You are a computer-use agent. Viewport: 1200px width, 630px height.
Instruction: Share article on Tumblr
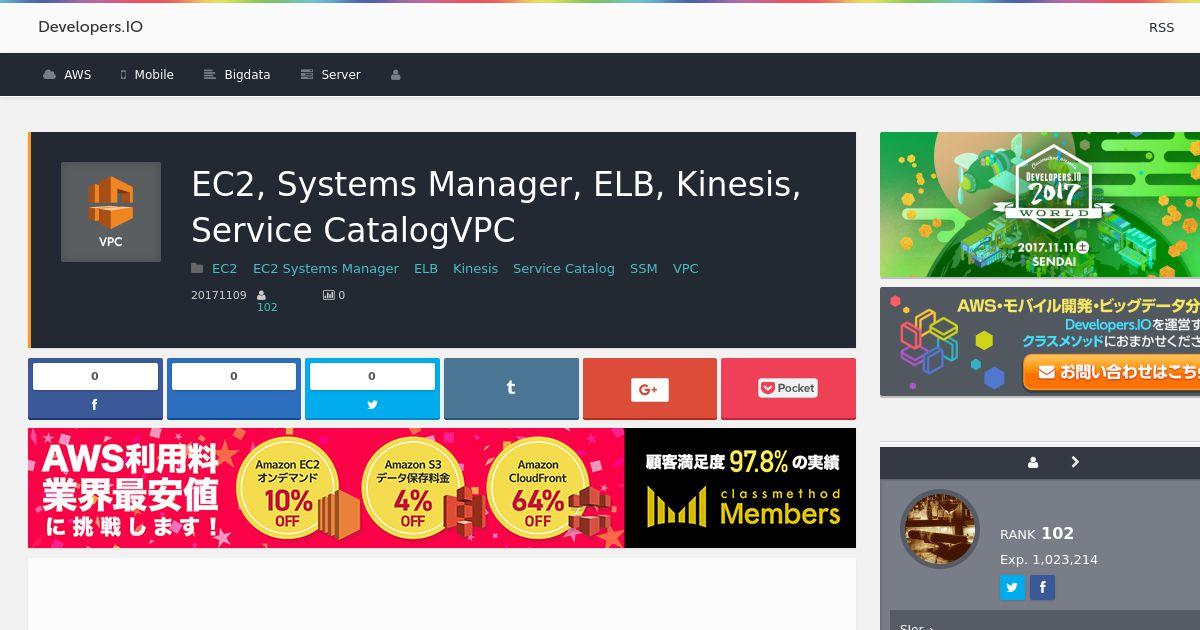point(511,389)
